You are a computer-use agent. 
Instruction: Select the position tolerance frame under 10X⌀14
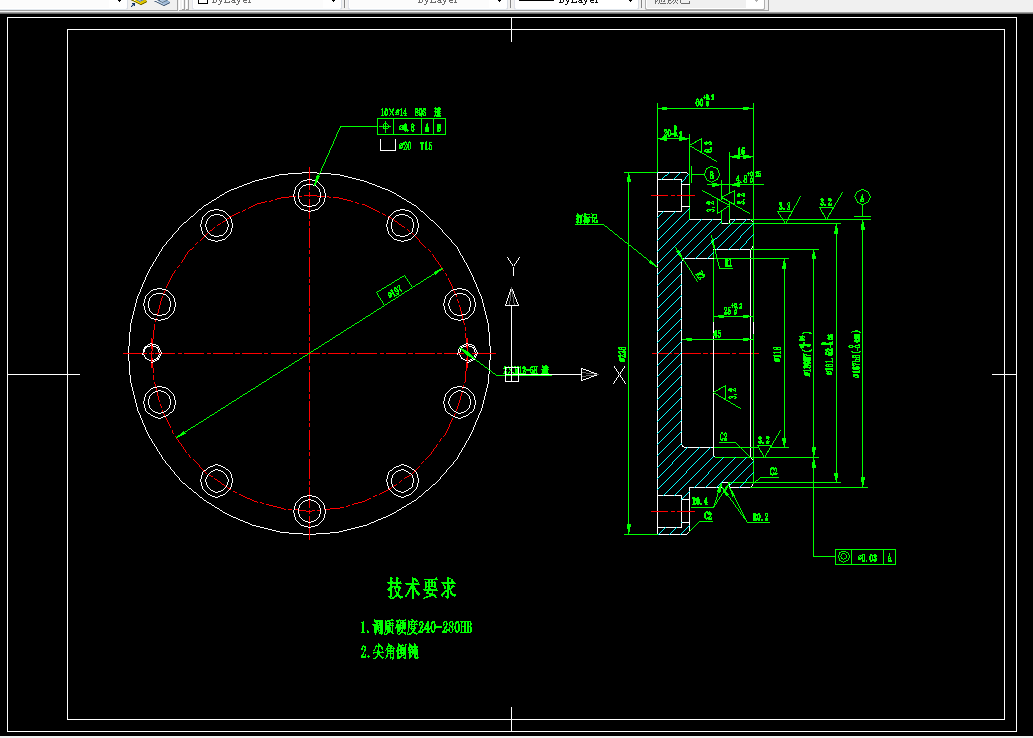(412, 127)
